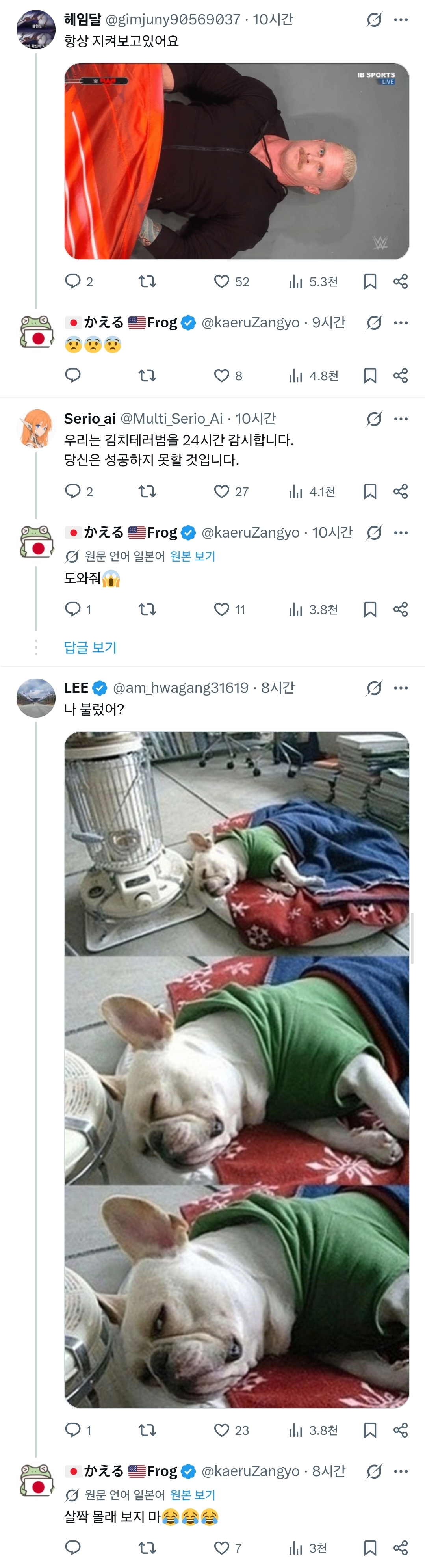Image resolution: width=425 pixels, height=1568 pixels.
Task: Open more options on LEE's tweet
Action: click(401, 688)
